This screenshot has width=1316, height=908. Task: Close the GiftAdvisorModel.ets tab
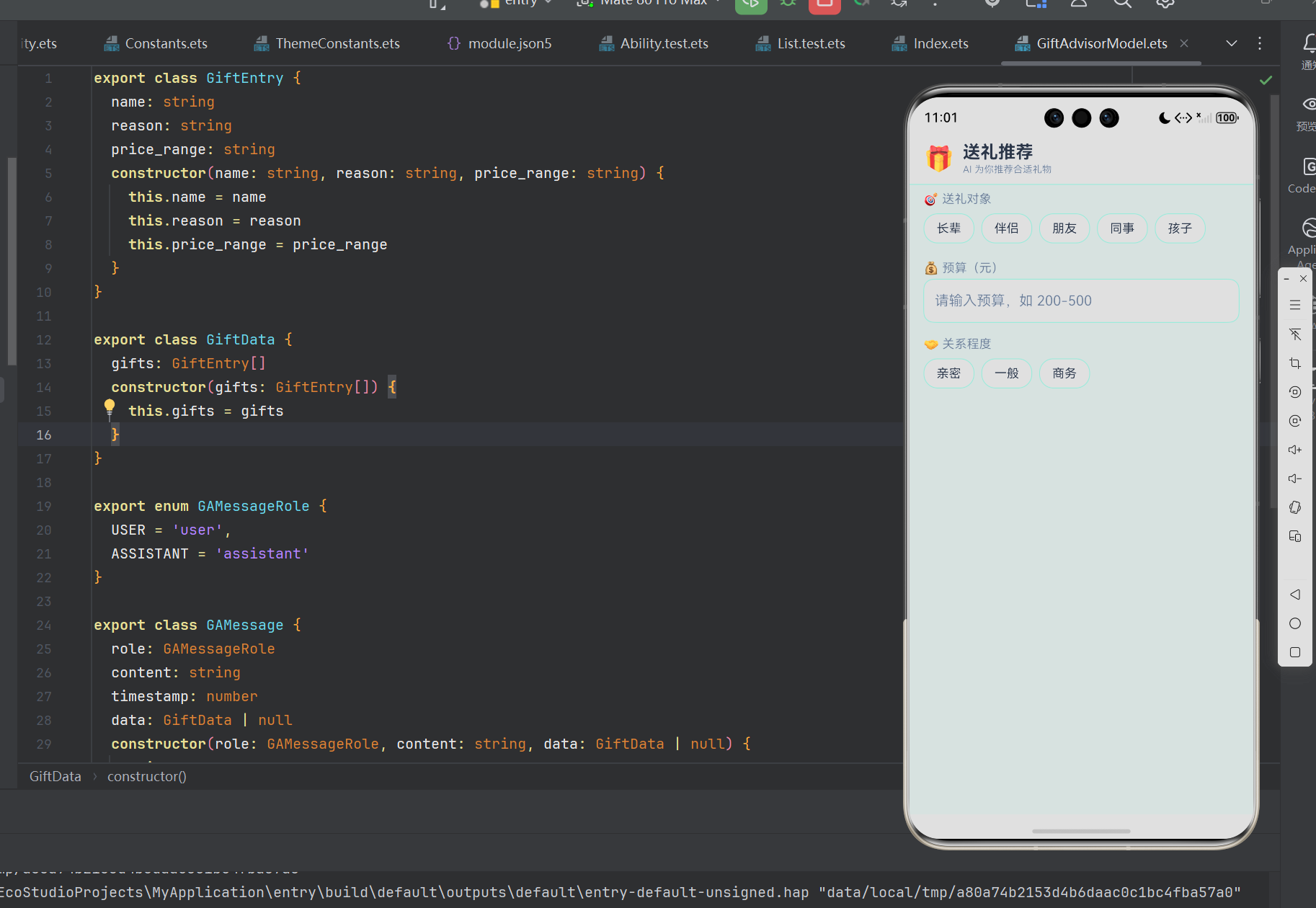click(1184, 43)
